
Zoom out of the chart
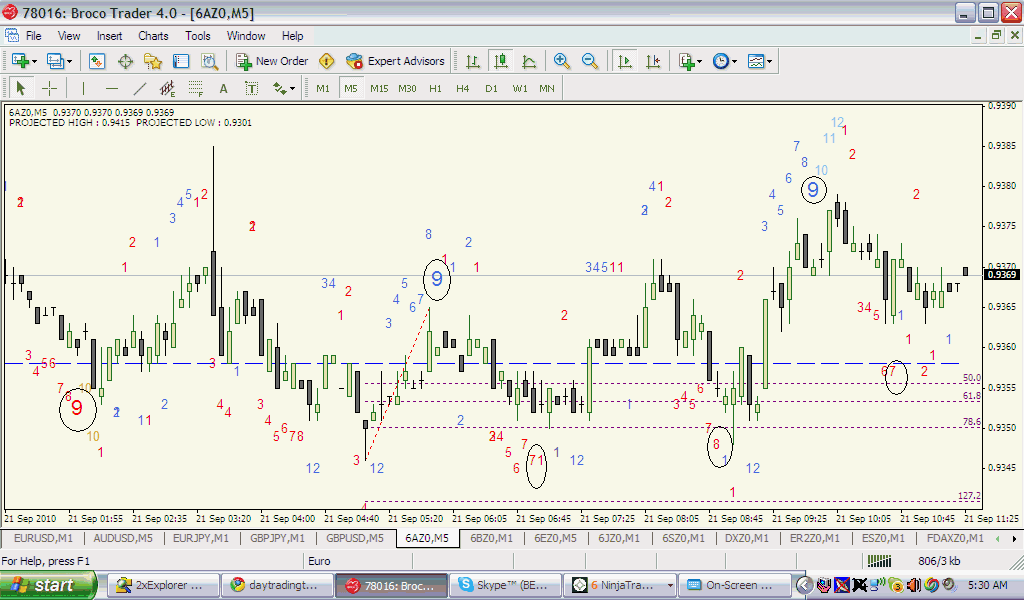pyautogui.click(x=589, y=61)
